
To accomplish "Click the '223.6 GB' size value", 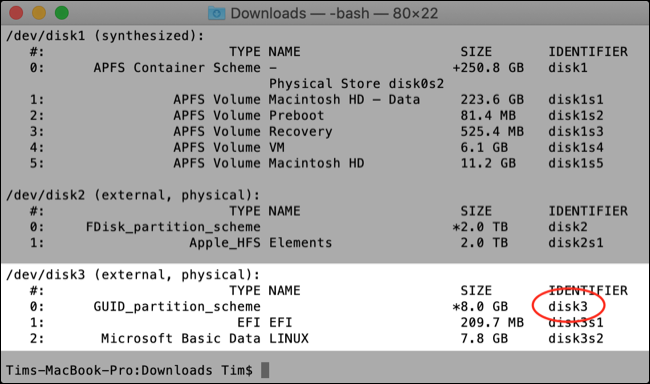I will point(492,100).
